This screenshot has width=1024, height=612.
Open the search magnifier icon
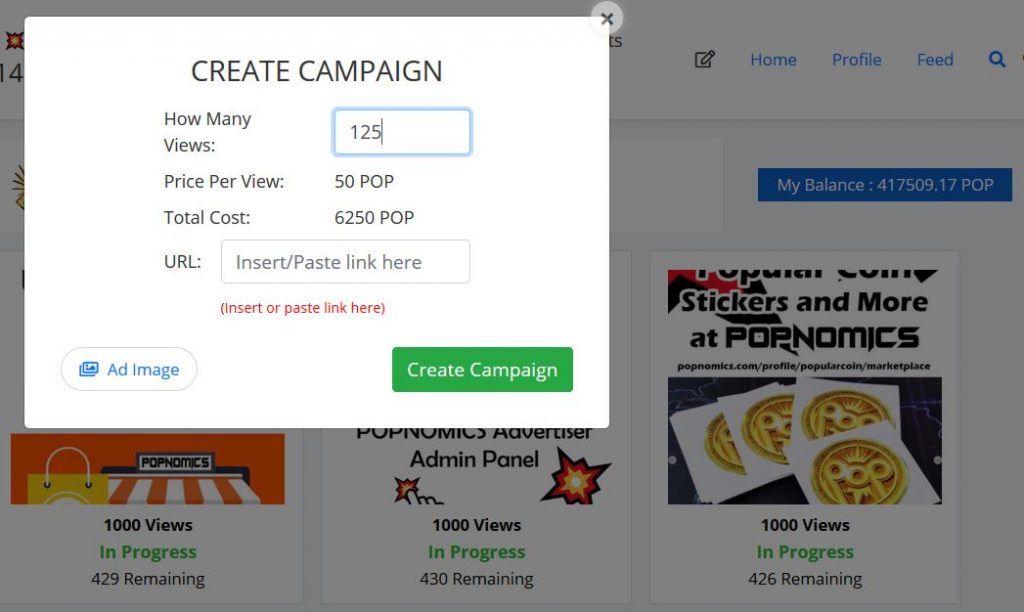click(997, 59)
